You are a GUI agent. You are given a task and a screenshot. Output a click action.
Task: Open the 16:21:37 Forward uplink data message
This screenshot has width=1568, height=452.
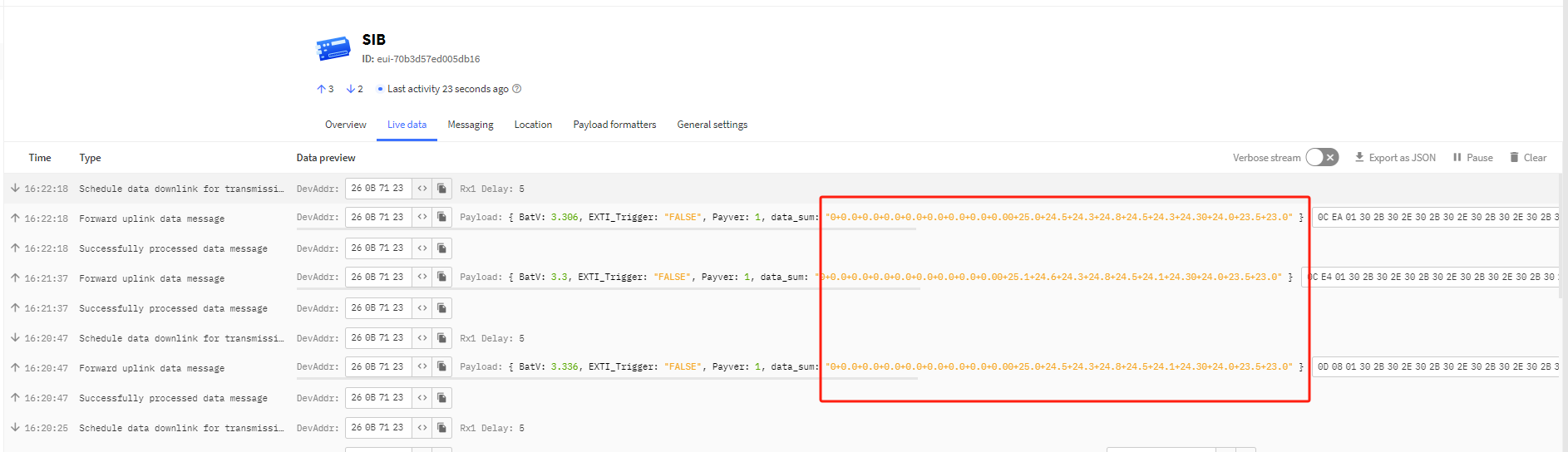[782, 278]
